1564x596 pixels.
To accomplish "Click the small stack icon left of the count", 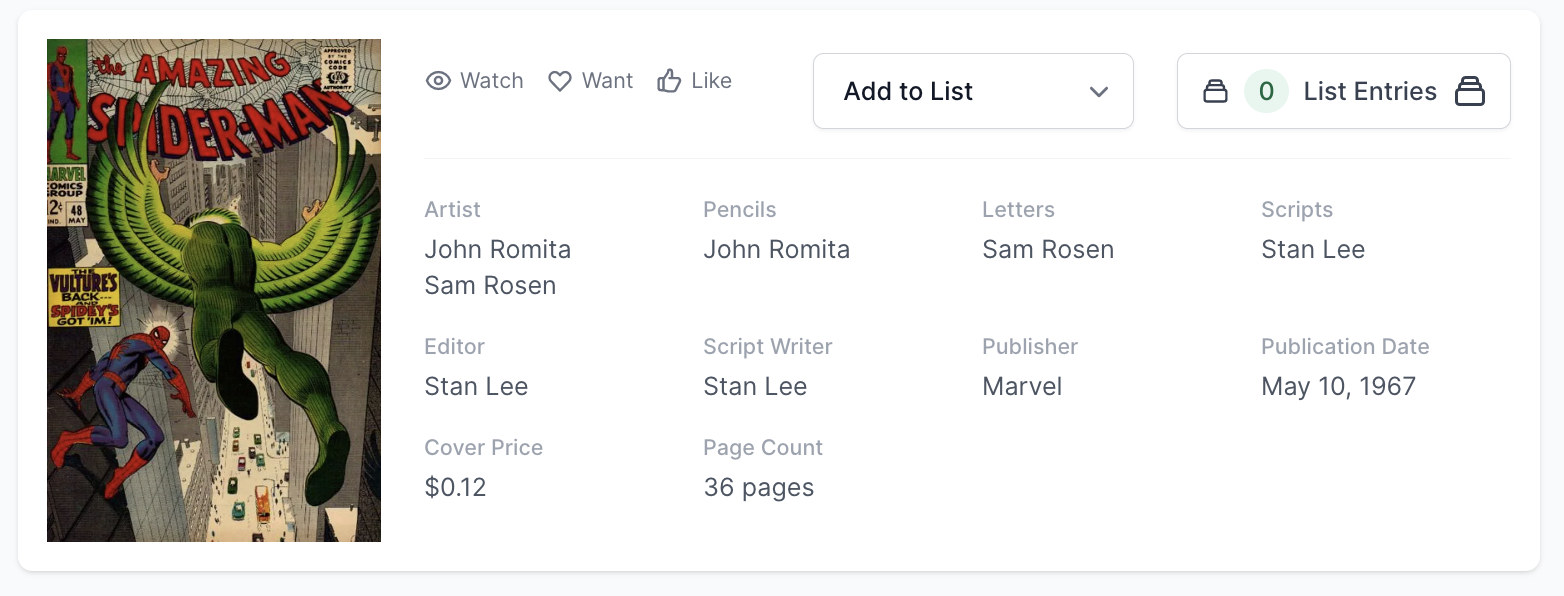I will [x=1215, y=92].
